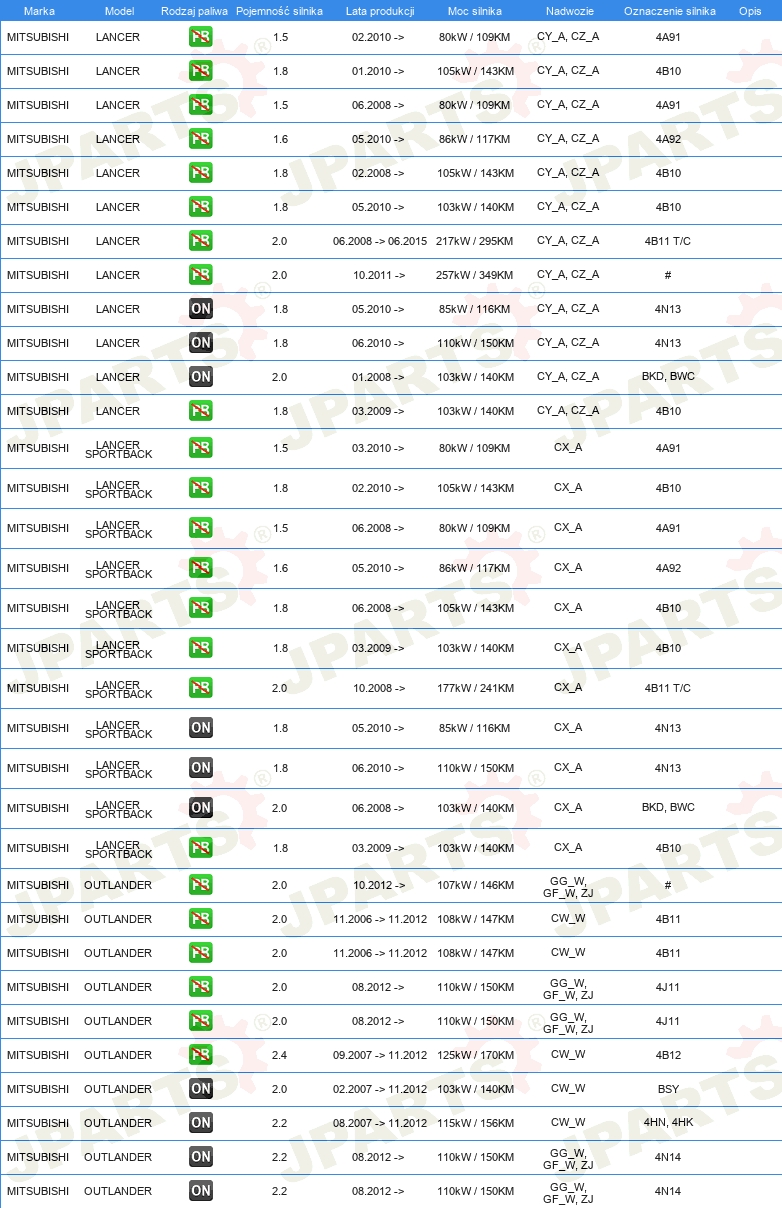
Task: Click petrol icon in Lancer 217kW 4B11 T/C row
Action: pos(200,241)
